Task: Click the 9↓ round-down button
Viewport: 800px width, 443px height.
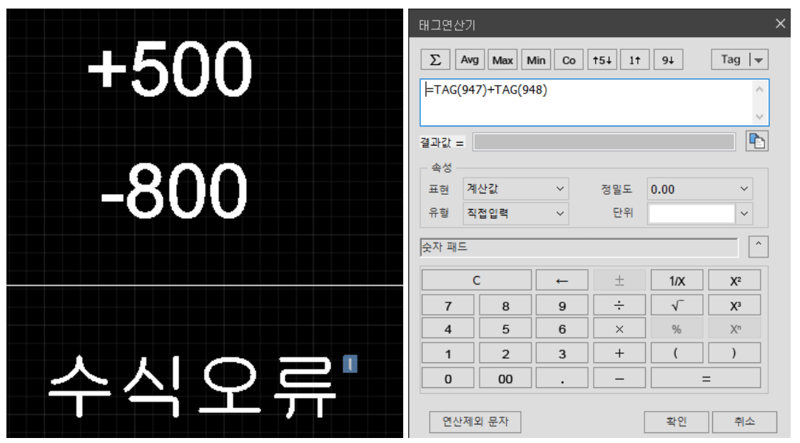Action: pos(668,60)
